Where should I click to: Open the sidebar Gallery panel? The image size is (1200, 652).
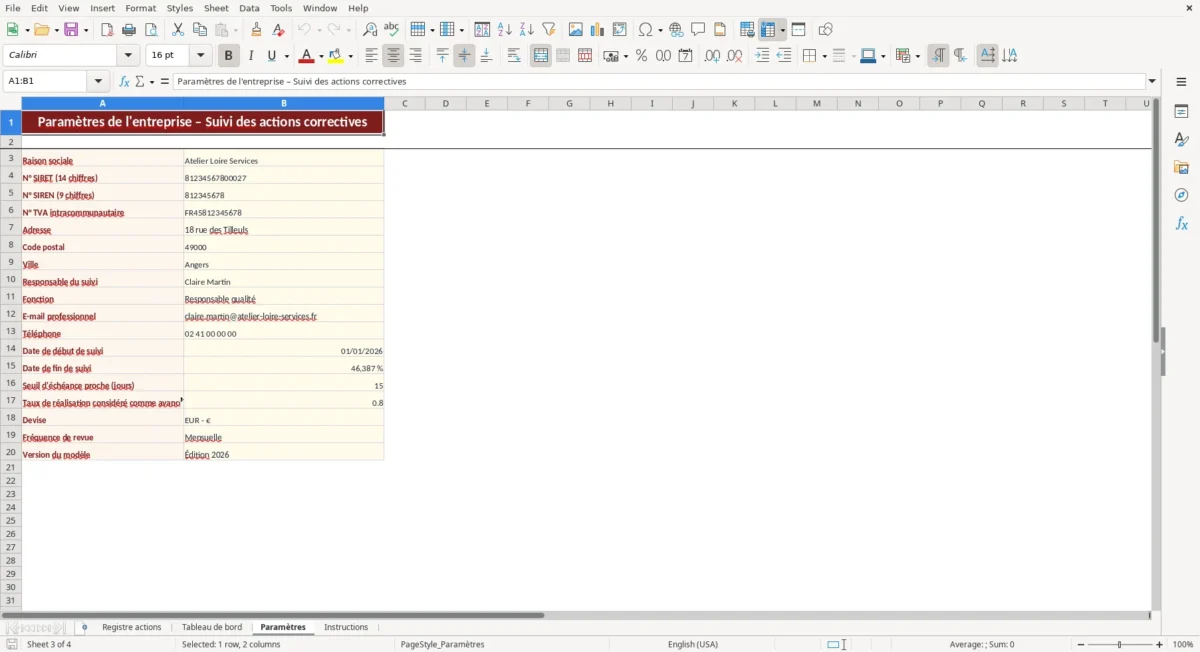[1181, 167]
